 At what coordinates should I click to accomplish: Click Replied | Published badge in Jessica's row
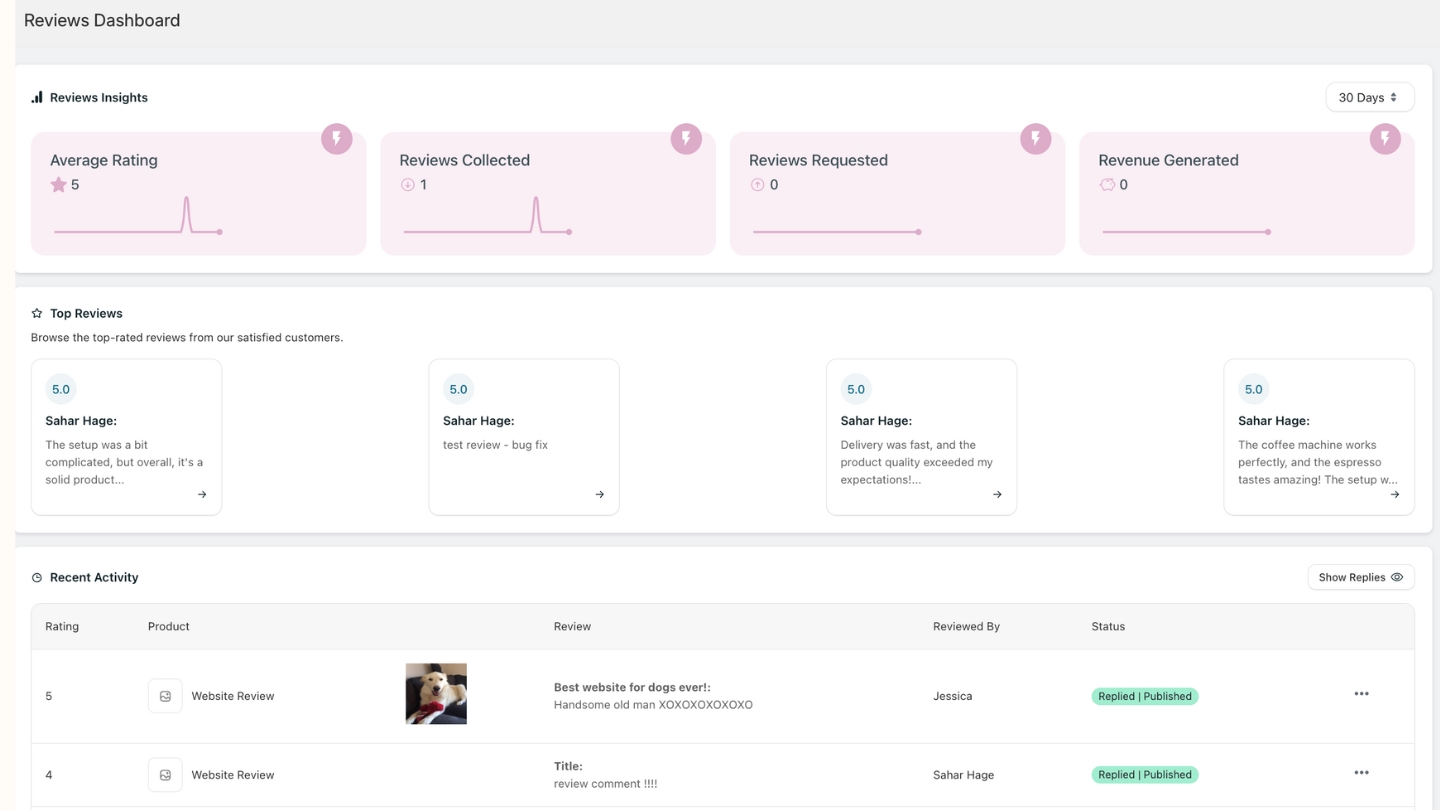click(x=1144, y=696)
